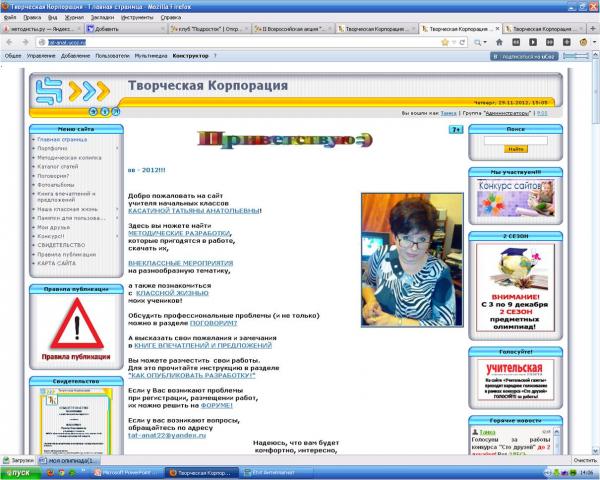Switch to Microsoft PowerPoint in the taskbar
Screen dimensions: 600x480
pyautogui.click(x=126, y=473)
